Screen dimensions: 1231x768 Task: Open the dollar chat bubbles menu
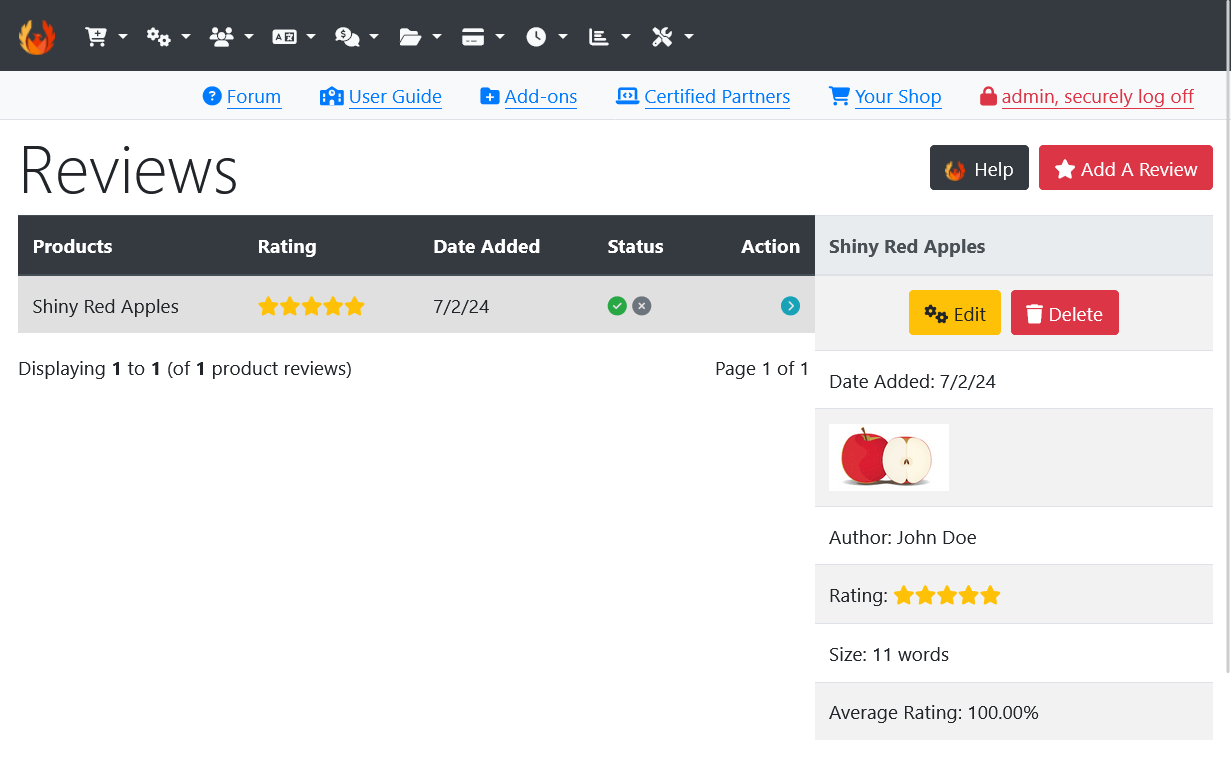point(357,37)
